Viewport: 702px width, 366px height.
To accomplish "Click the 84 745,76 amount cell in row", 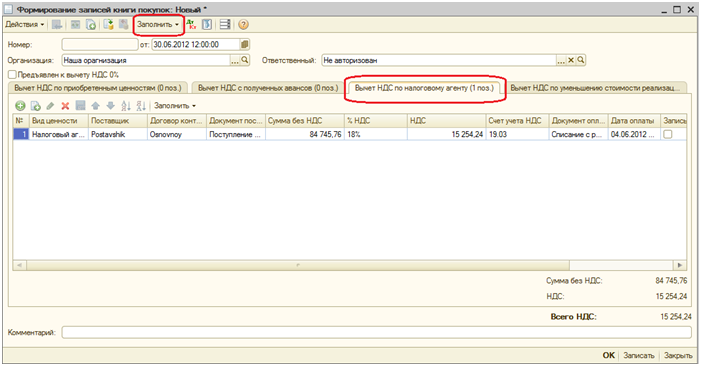I will pos(304,134).
